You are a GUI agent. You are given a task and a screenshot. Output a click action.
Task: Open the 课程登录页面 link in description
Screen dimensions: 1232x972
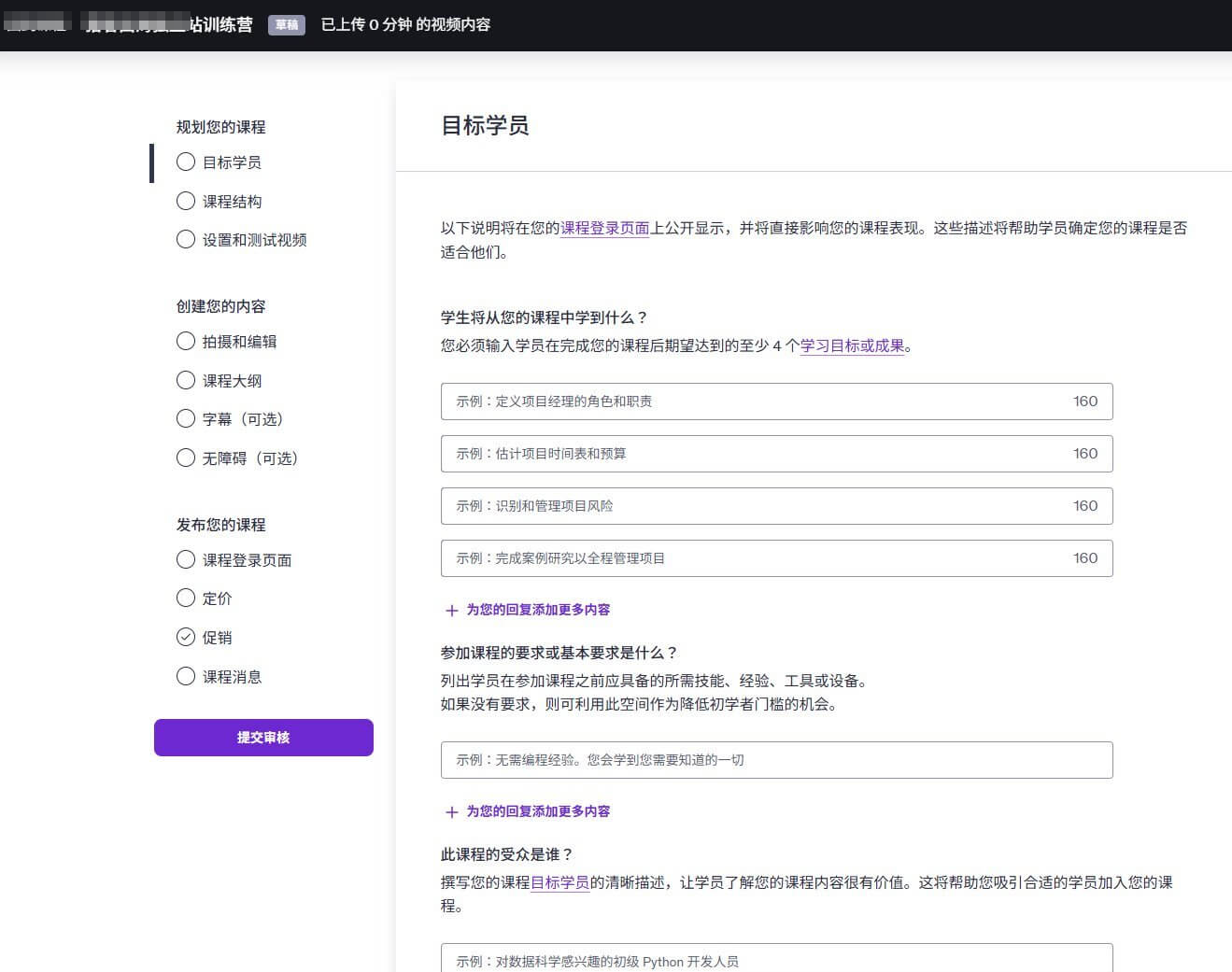point(605,228)
